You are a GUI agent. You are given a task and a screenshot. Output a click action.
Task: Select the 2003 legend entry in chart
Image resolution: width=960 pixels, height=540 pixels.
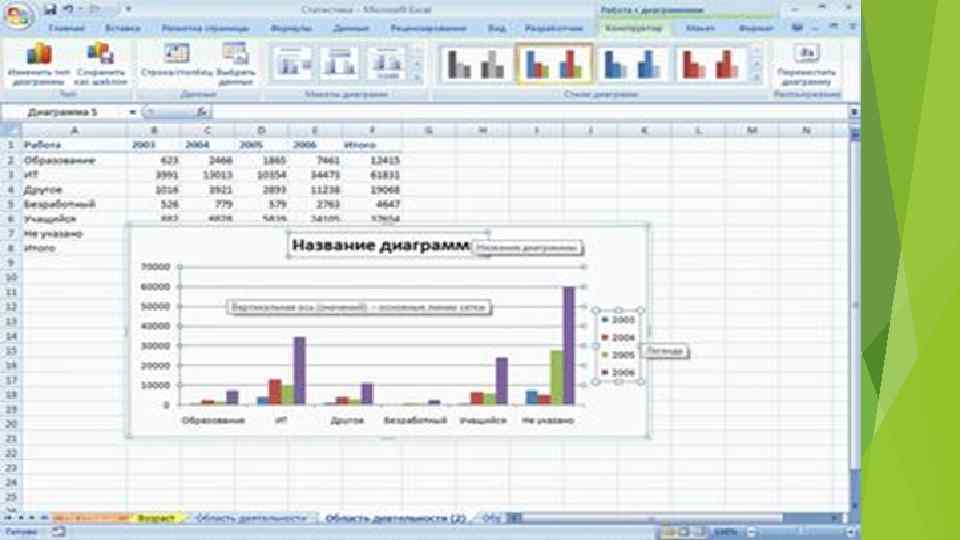(x=618, y=320)
